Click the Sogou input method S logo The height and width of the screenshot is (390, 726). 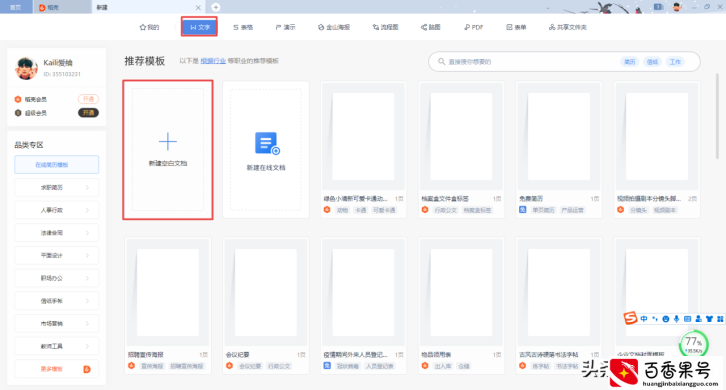[630, 318]
